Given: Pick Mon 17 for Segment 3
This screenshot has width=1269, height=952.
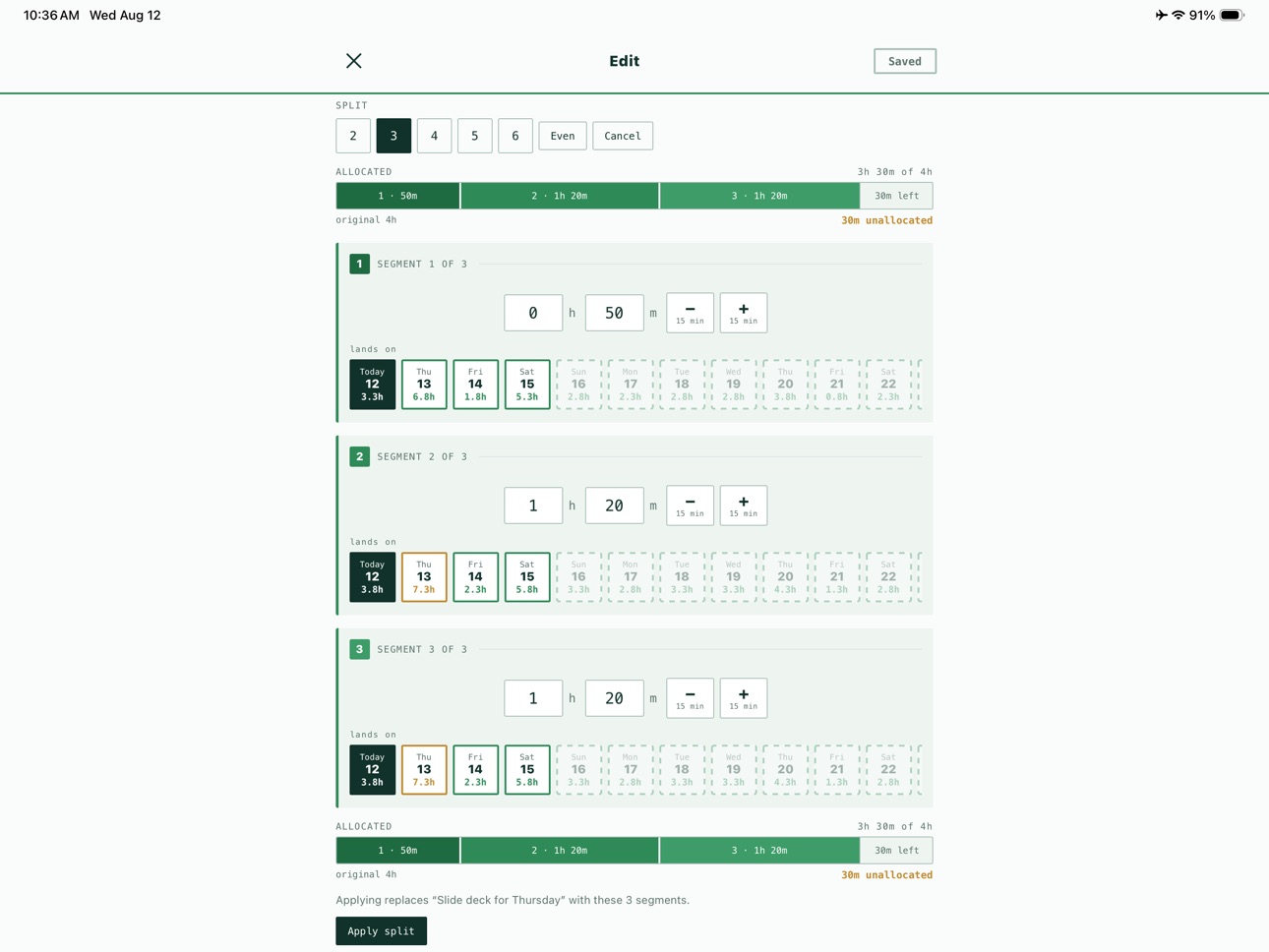Looking at the screenshot, I should [631, 769].
